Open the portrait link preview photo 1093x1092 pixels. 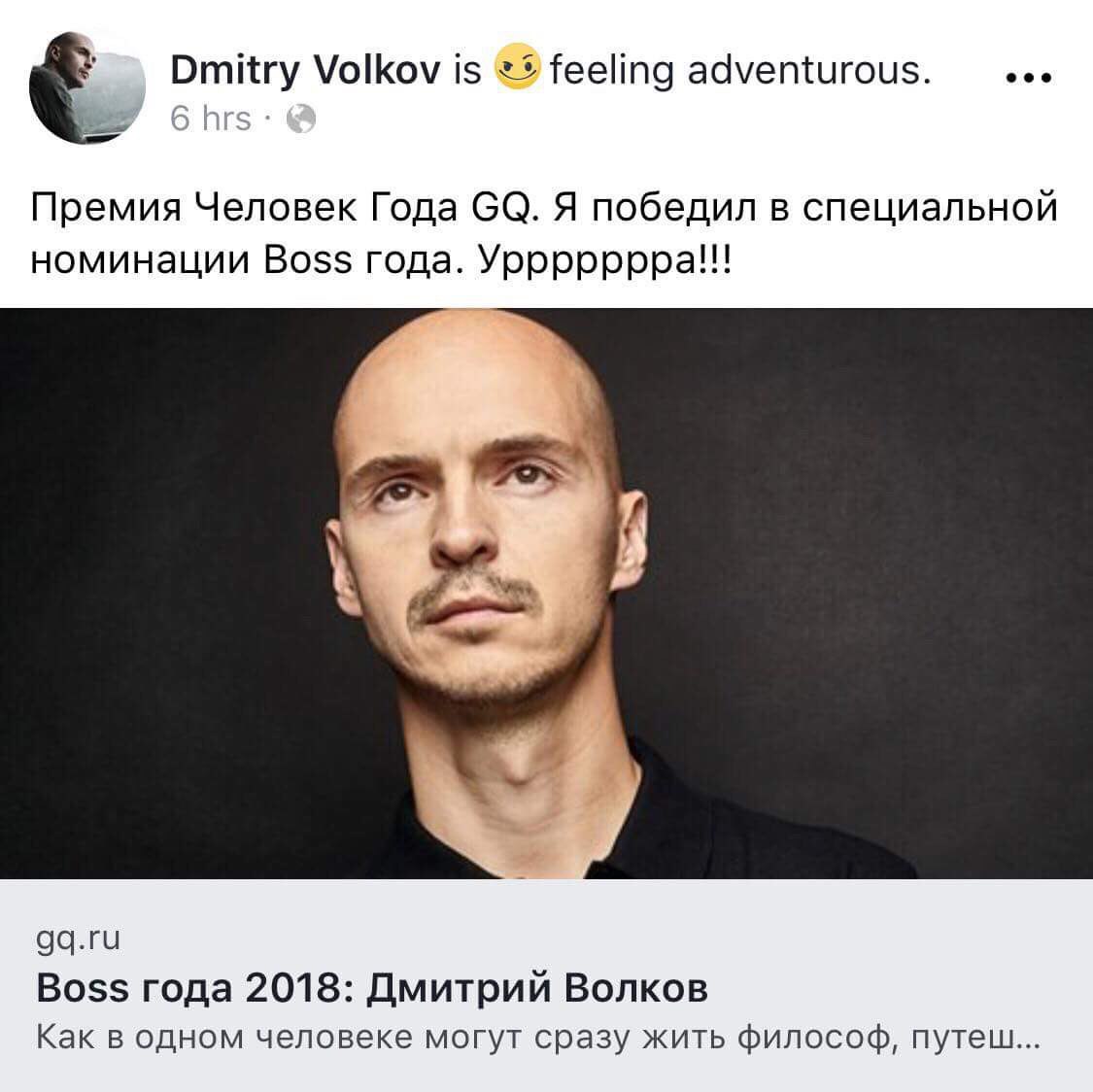point(546,593)
